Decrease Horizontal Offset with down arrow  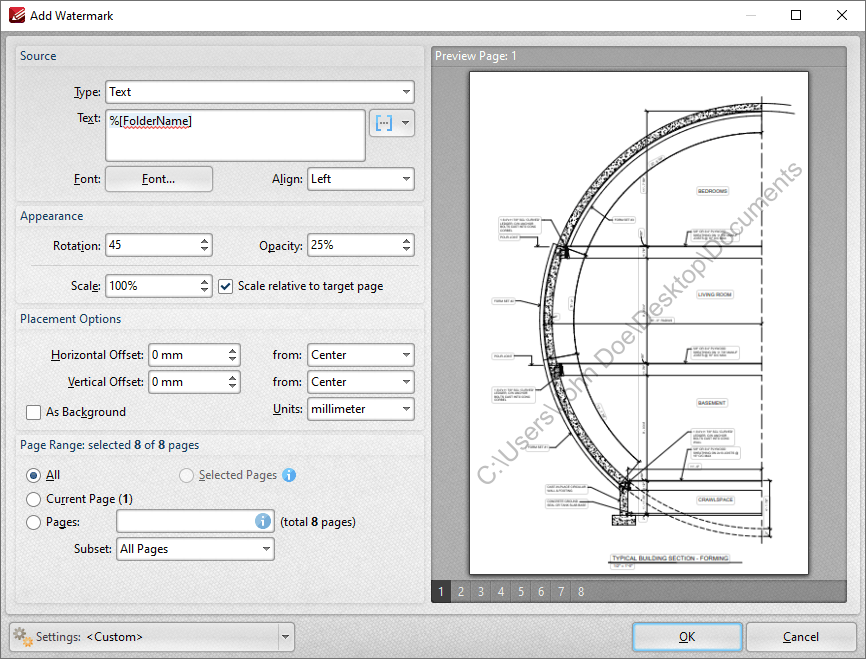click(x=233, y=360)
